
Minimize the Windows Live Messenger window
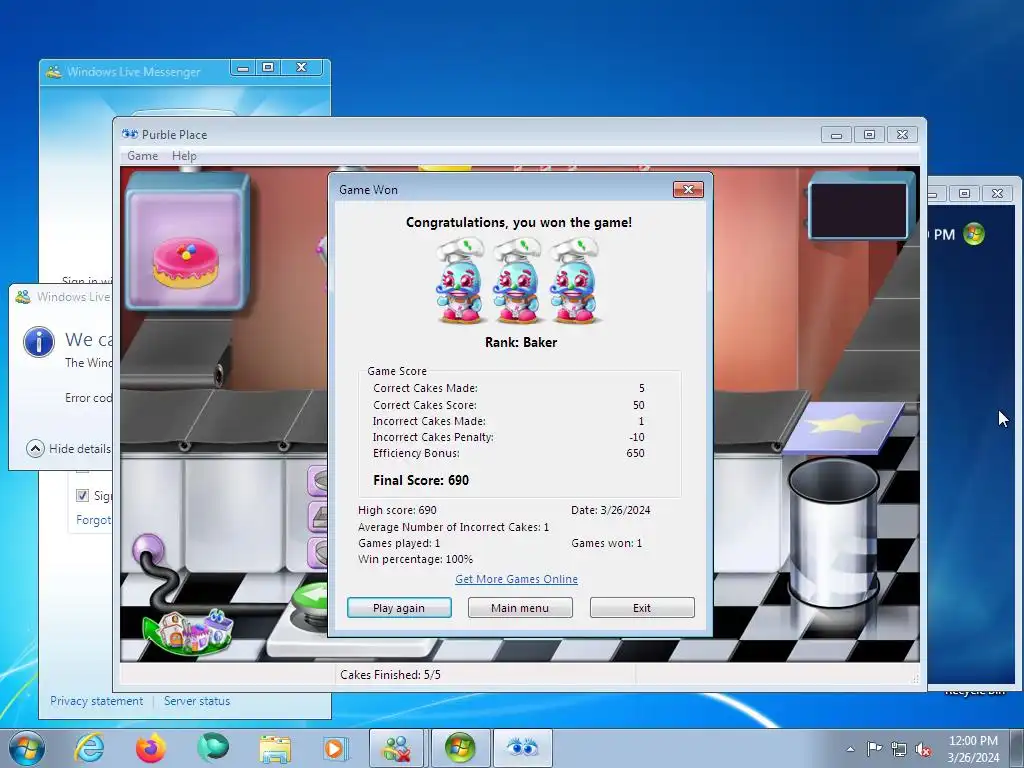point(243,67)
